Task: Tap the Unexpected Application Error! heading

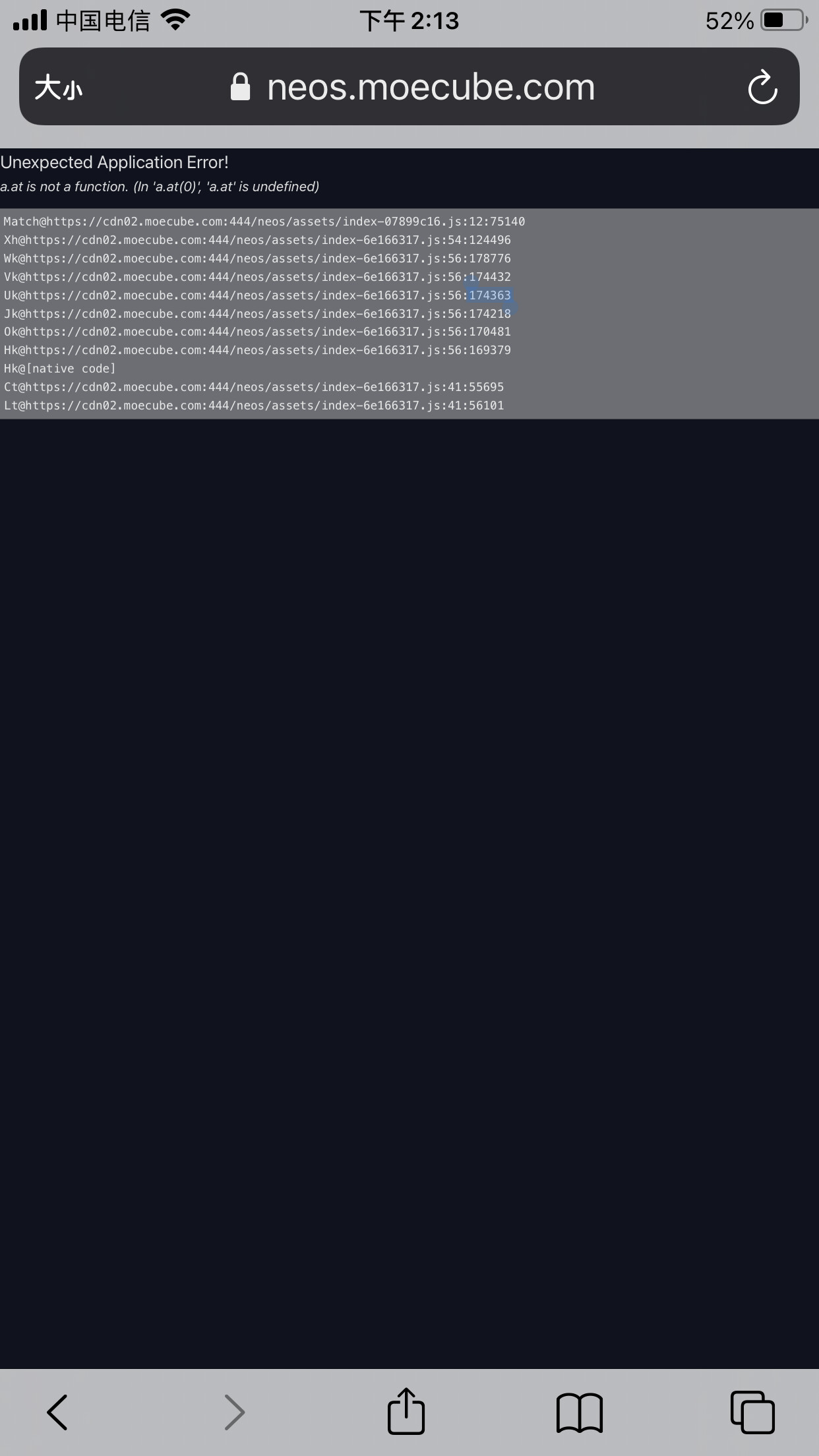Action: click(115, 162)
